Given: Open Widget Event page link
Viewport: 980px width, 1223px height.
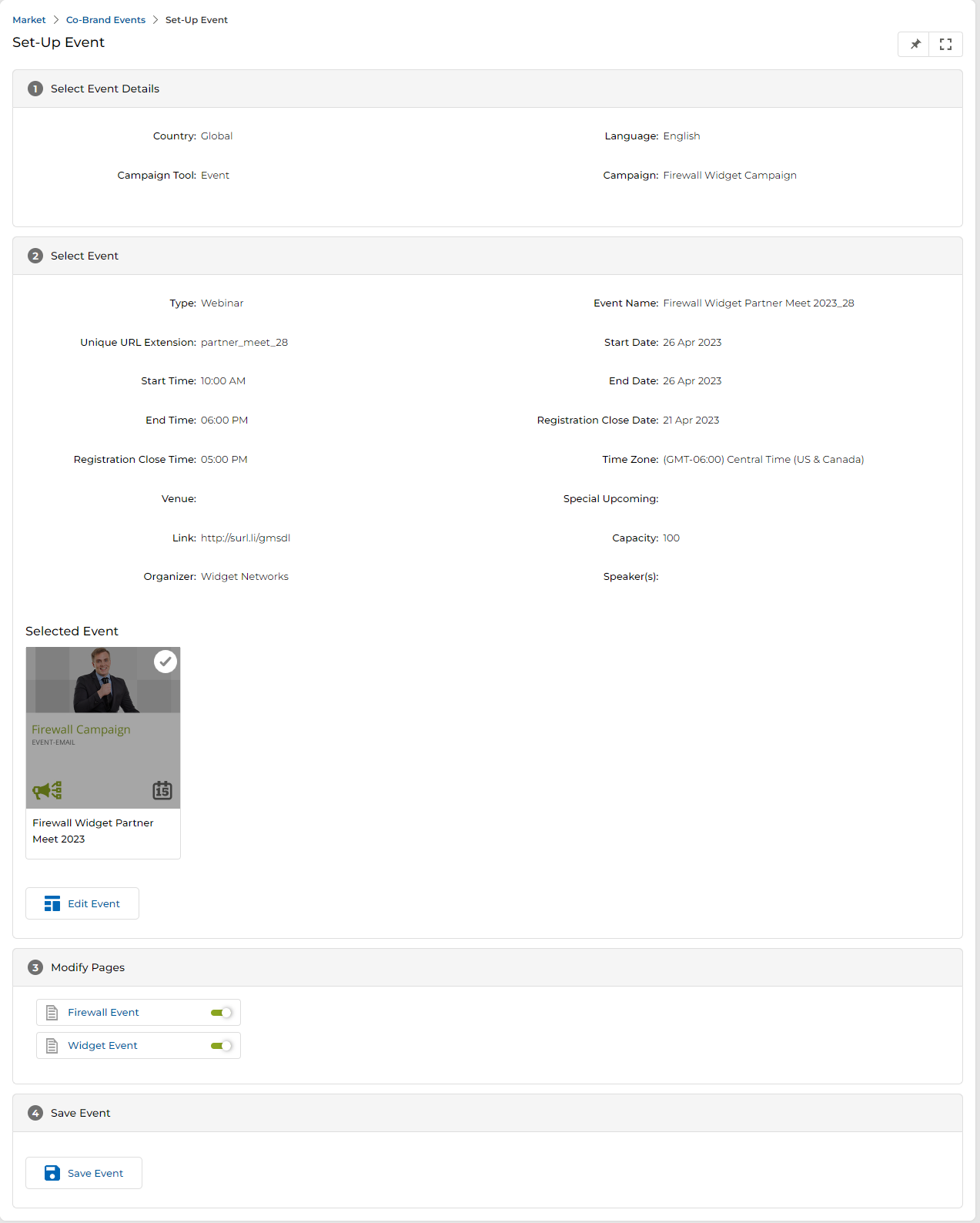Looking at the screenshot, I should tap(102, 1046).
